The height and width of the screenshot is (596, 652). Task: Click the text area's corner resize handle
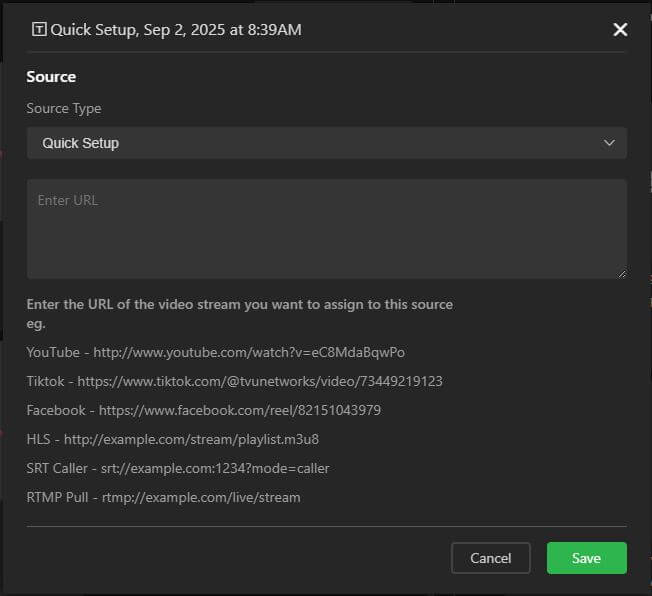pyautogui.click(x=622, y=274)
